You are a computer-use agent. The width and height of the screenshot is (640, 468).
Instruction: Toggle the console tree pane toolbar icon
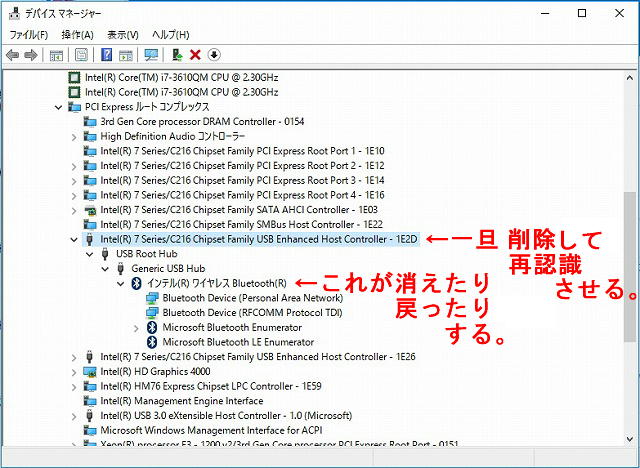(56, 55)
